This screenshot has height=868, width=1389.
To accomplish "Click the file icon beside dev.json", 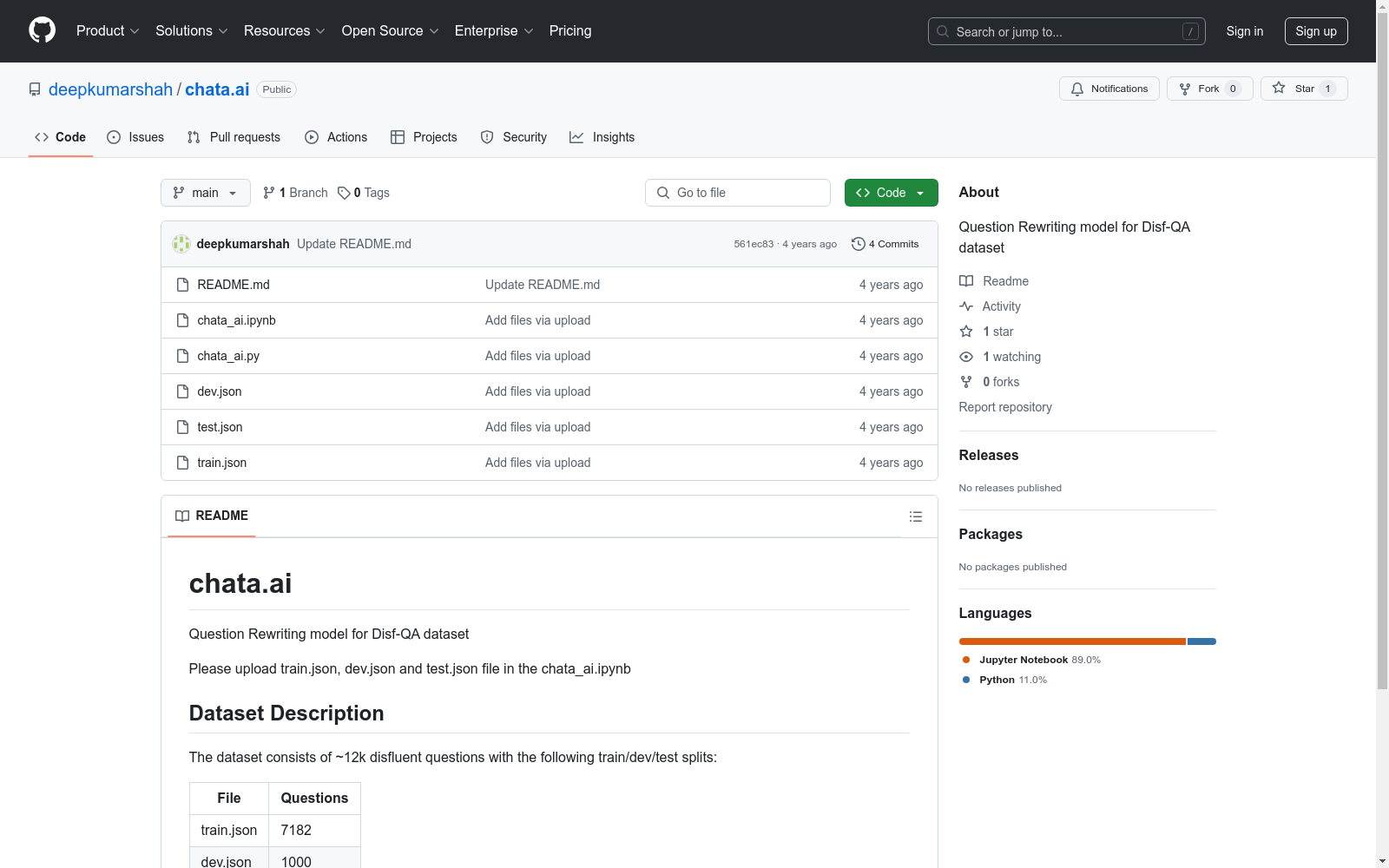I will 182,391.
